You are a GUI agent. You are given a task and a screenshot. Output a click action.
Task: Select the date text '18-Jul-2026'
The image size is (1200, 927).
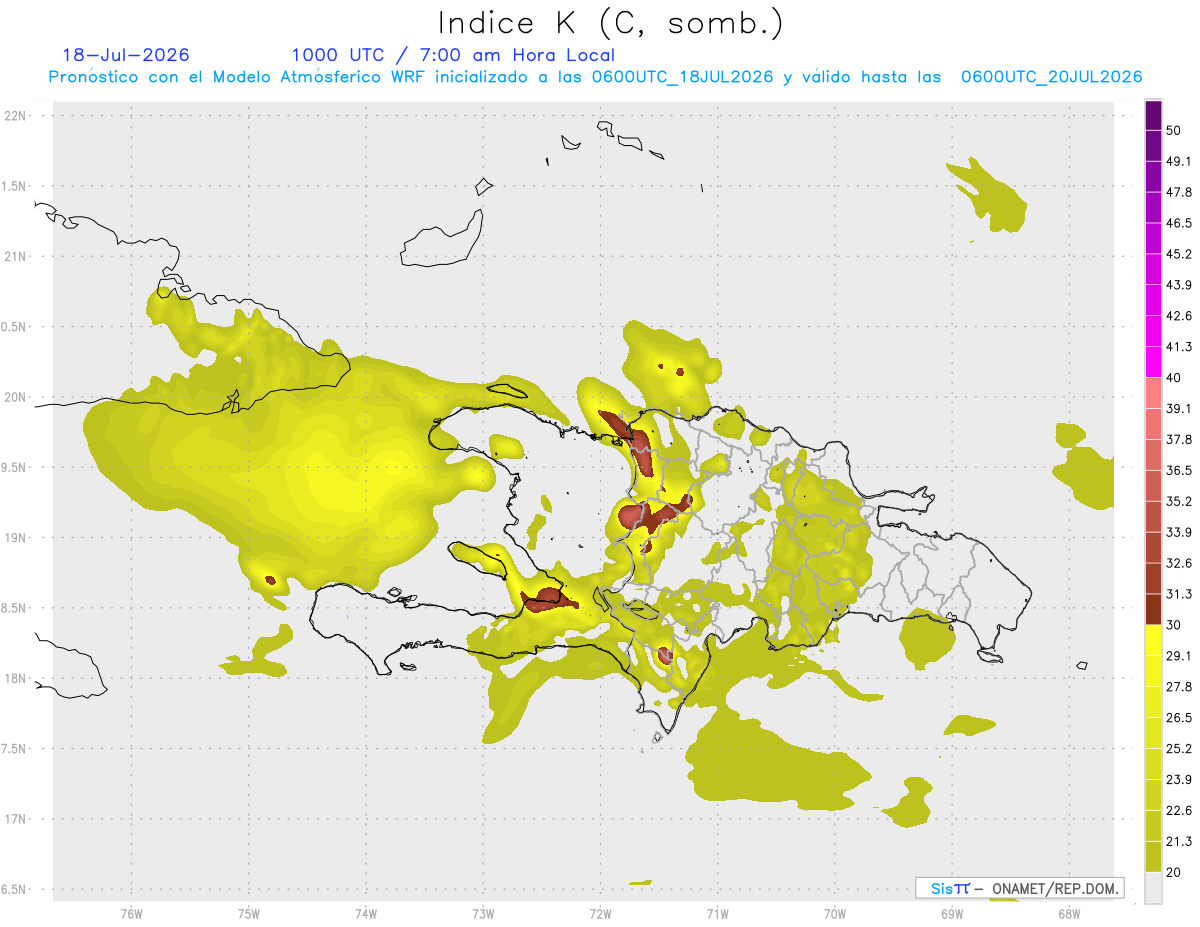125,55
